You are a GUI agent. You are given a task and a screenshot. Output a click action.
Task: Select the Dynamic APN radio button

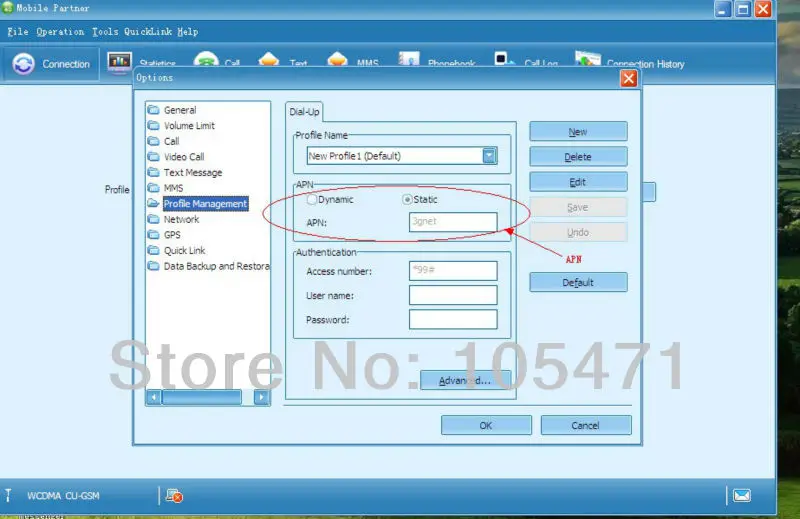point(311,200)
